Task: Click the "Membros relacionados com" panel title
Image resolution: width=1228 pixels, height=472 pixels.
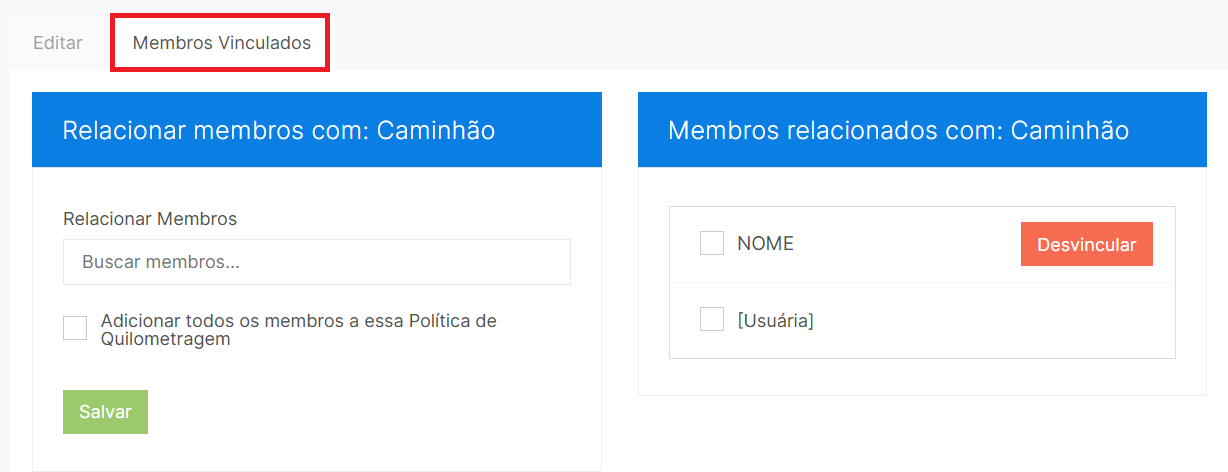Action: [836, 130]
